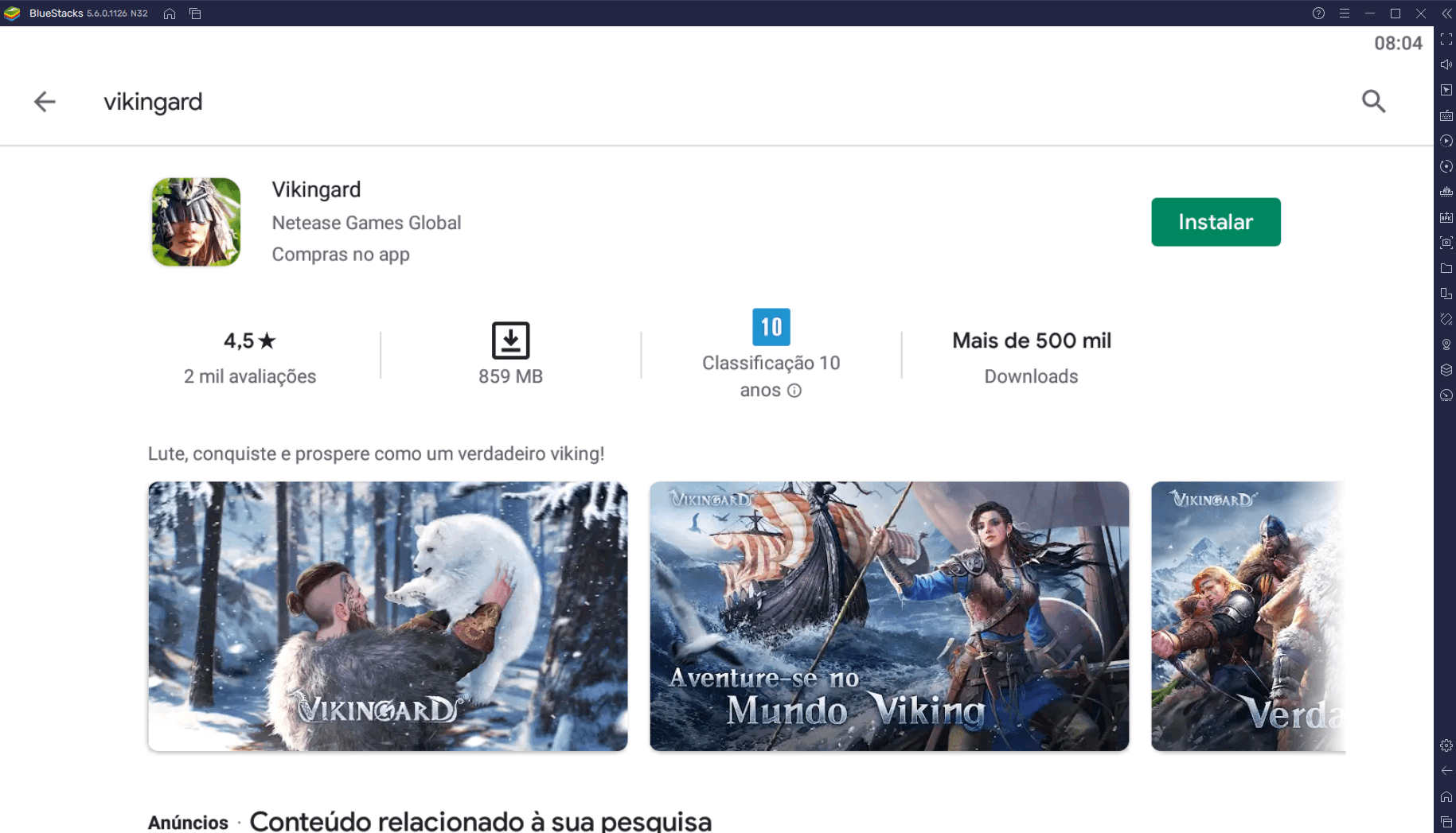Viewport: 1456px width, 833px height.
Task: Open search with the magnifier icon
Action: click(x=1373, y=101)
